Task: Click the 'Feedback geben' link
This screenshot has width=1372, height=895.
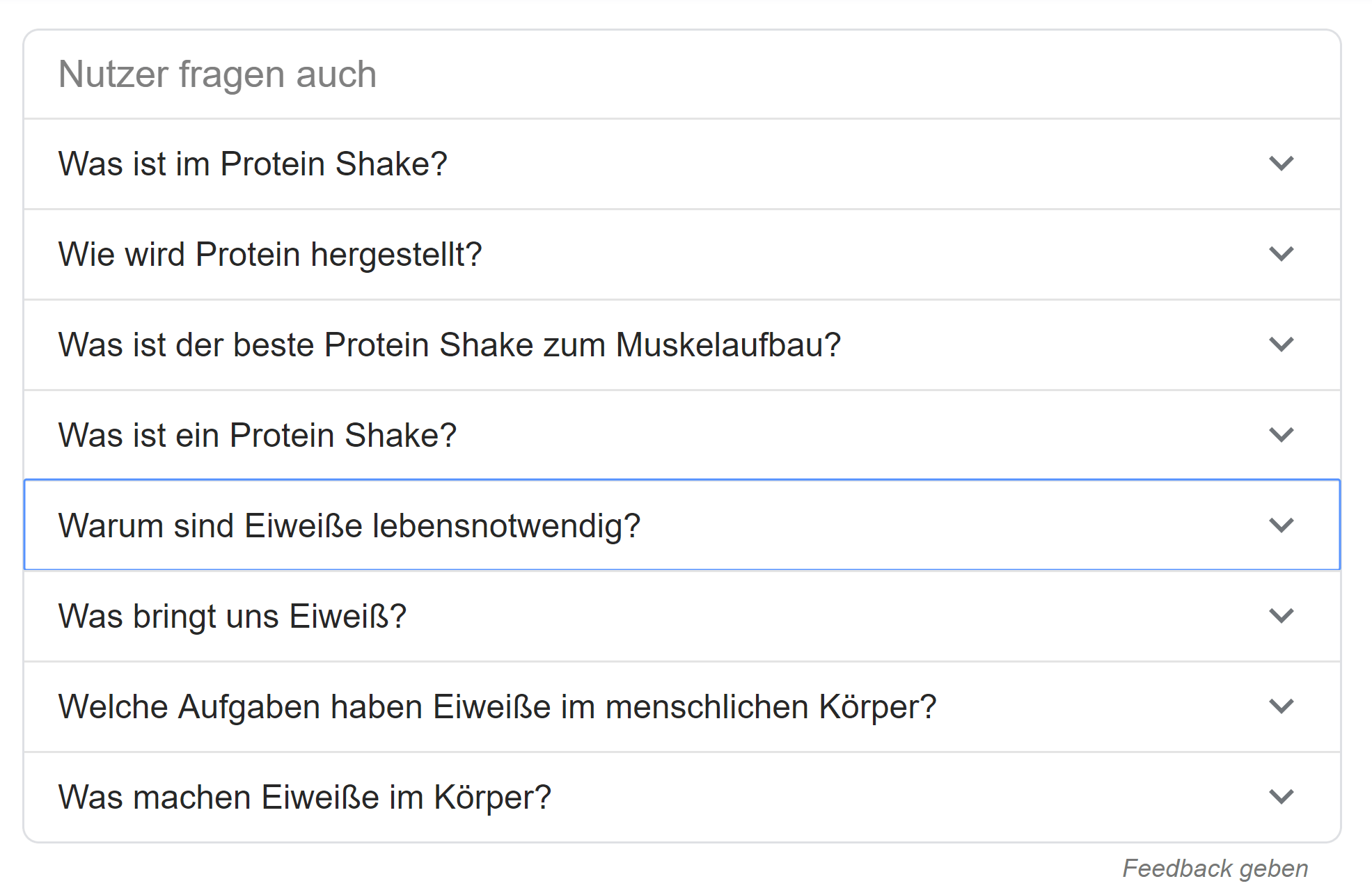Action: [1215, 869]
